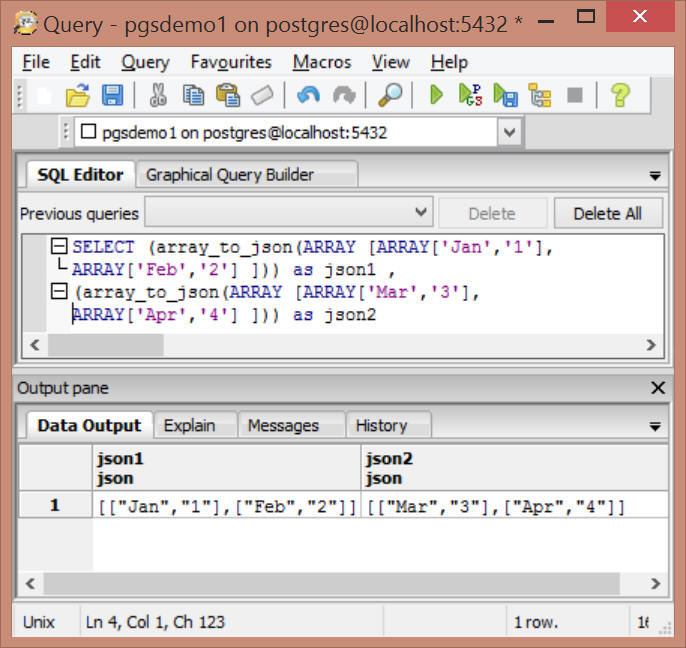Screen dimensions: 686x648
Task: Open the File menu
Action: [x=36, y=62]
